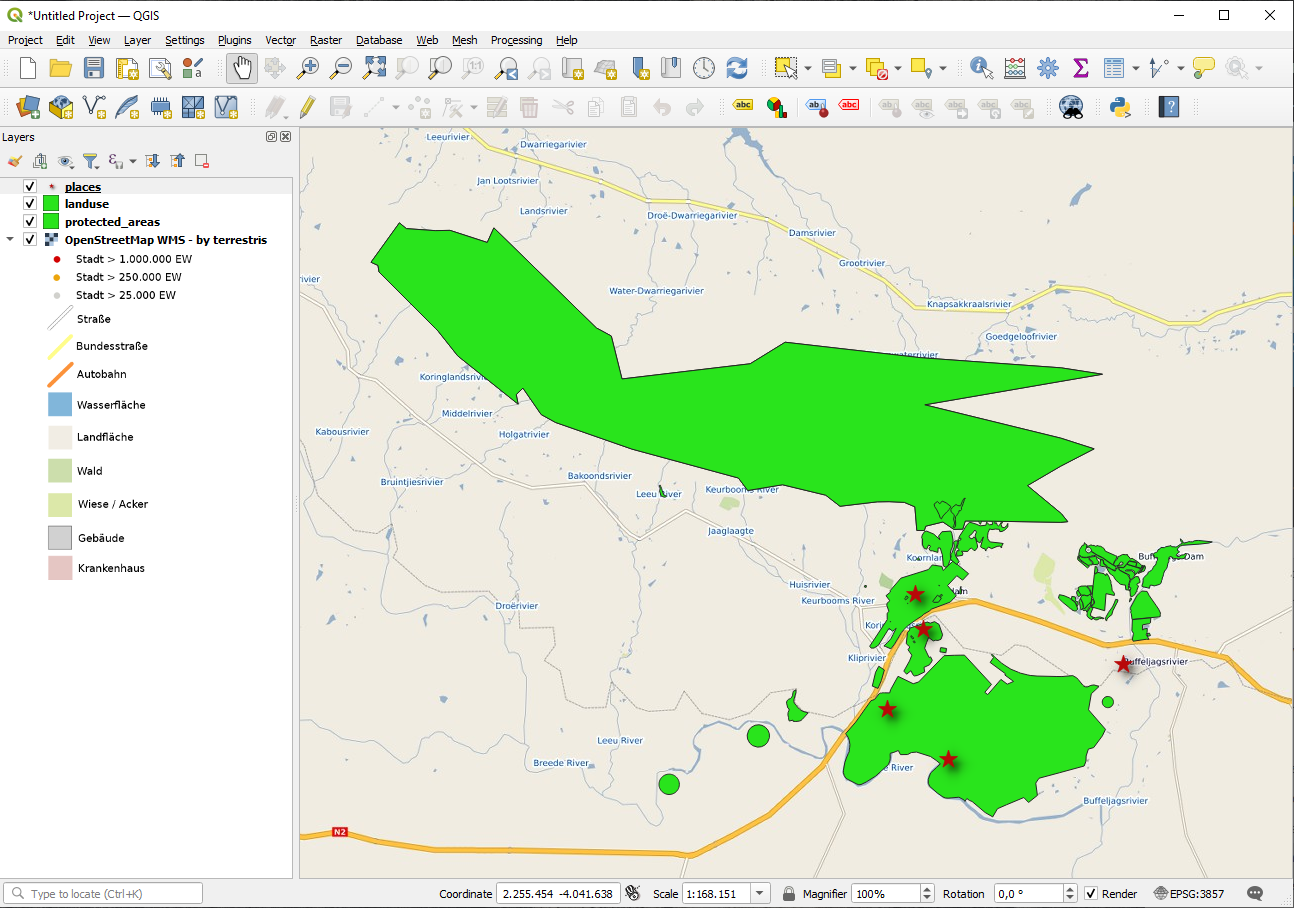Toggle the protected_areas layer checkbox
The image size is (1294, 908).
pos(30,222)
